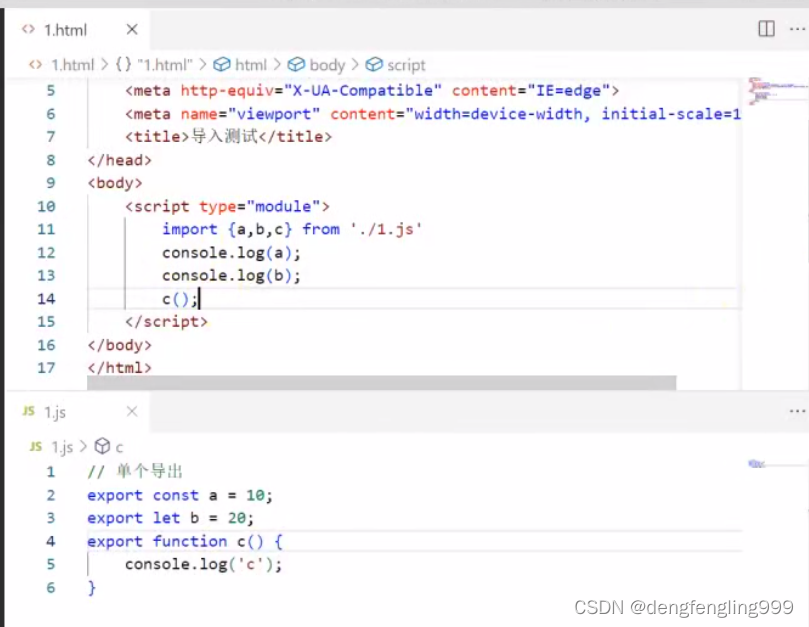
Task: Click the export const a = 10 line
Action: (180, 495)
